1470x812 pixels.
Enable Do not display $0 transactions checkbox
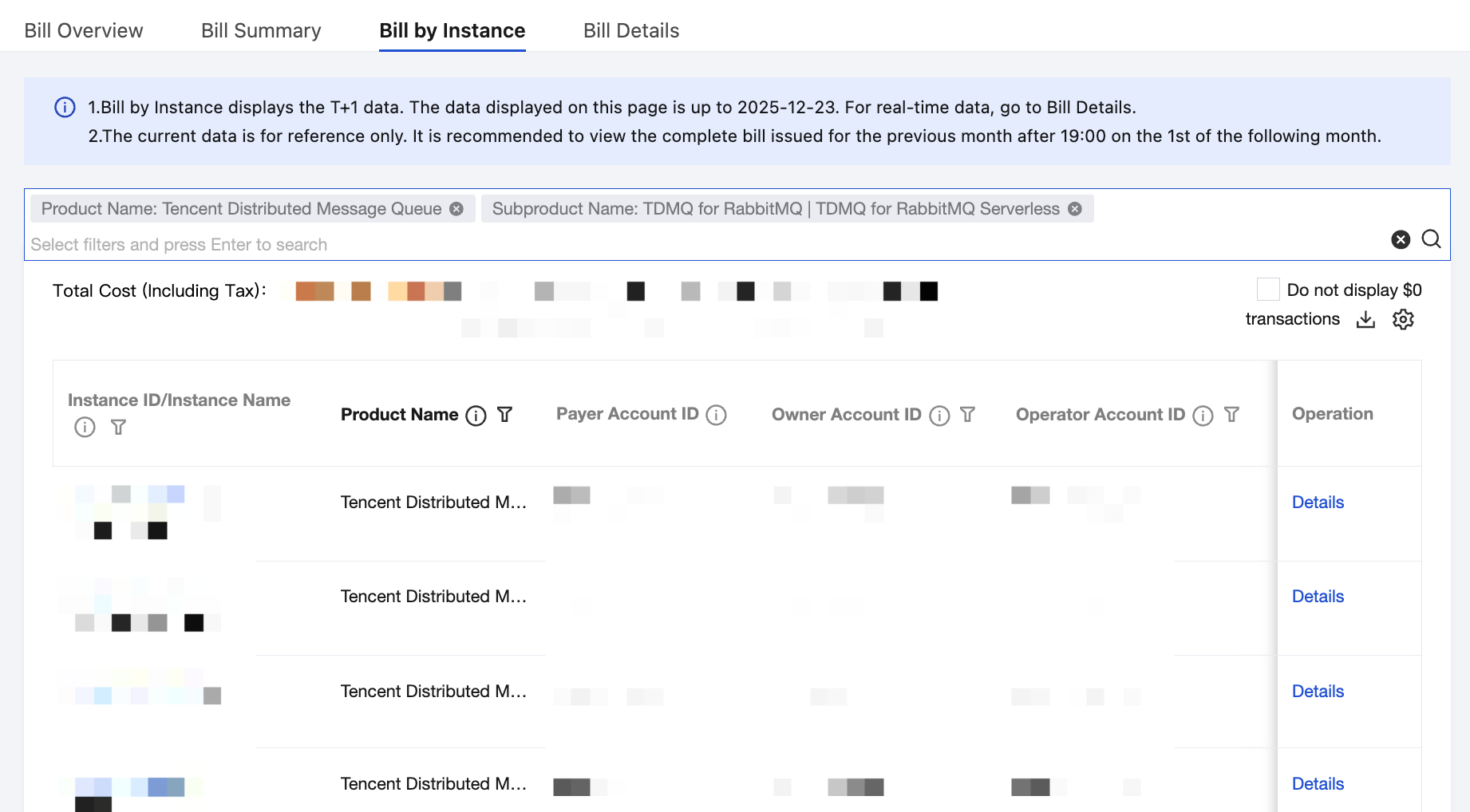point(1268,290)
